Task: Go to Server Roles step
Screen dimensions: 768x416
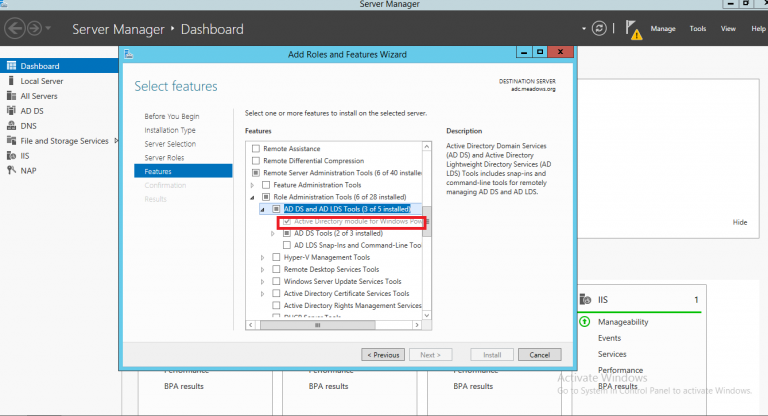Action: click(x=164, y=157)
